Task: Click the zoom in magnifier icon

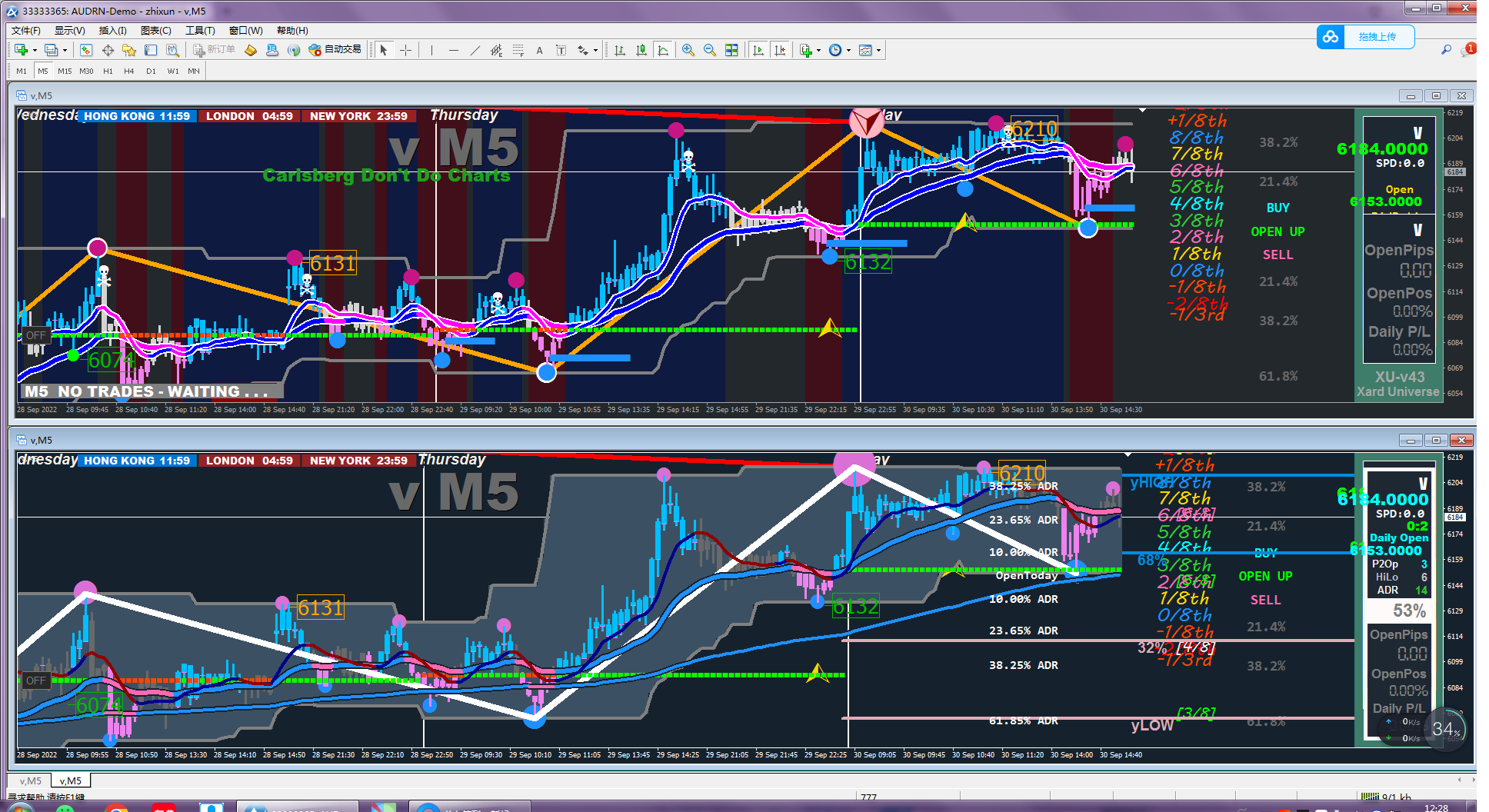Action: pos(688,50)
